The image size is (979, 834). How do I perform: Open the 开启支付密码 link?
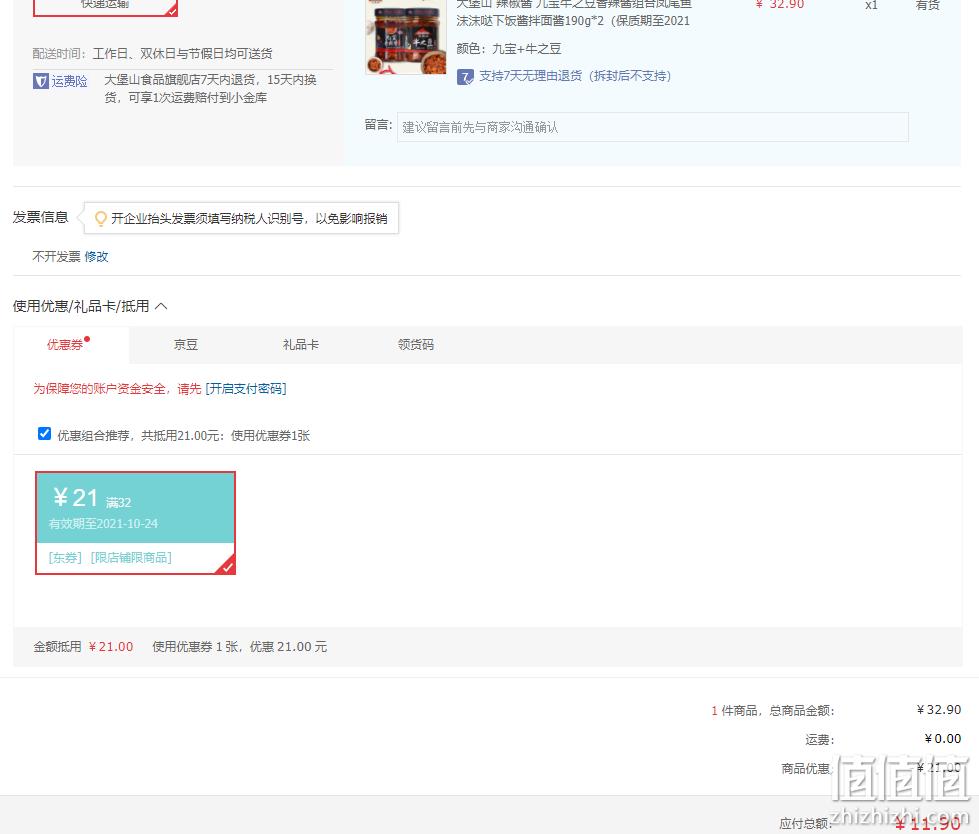(x=246, y=389)
